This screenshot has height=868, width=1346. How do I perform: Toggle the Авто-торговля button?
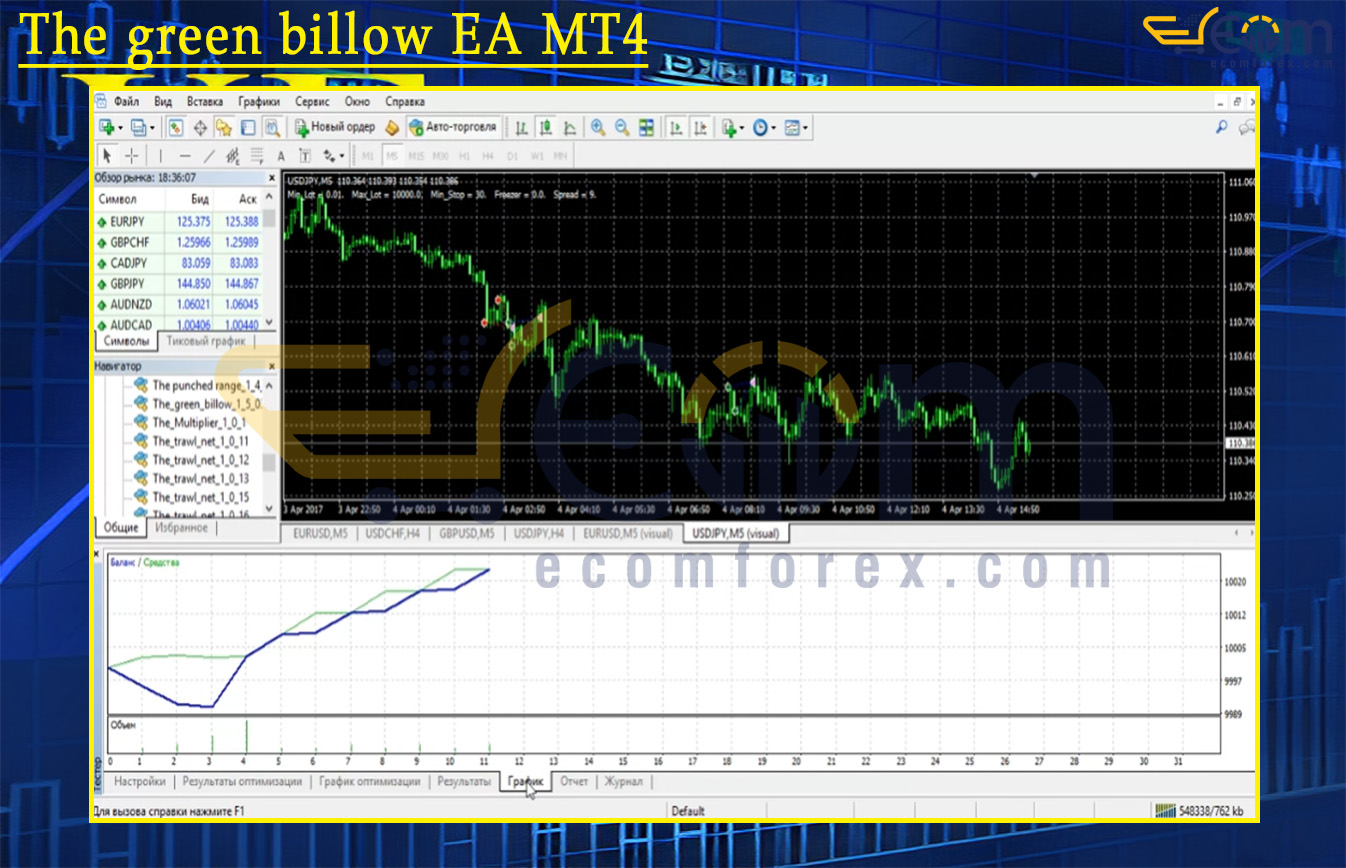[452, 128]
